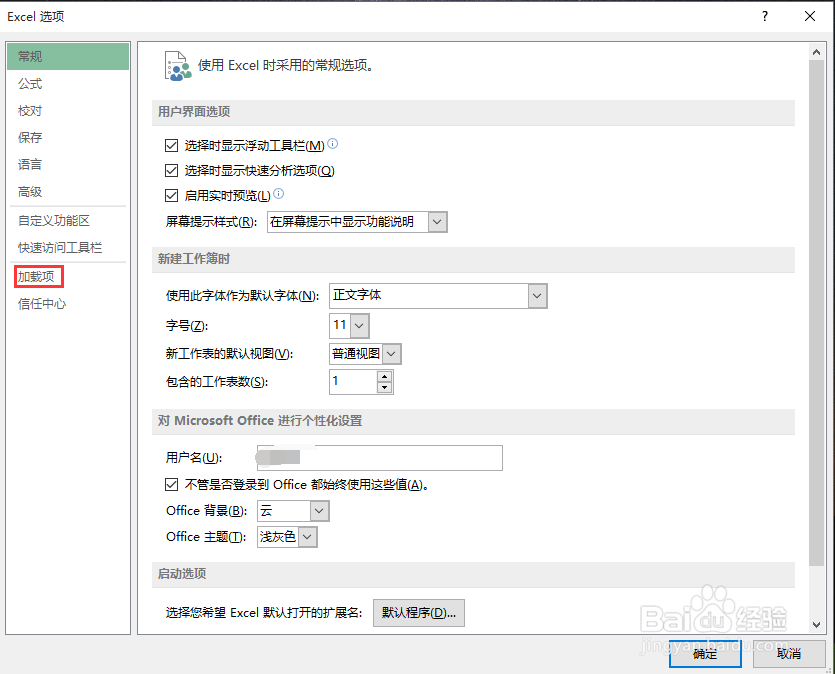Click the general options people icon
The height and width of the screenshot is (674, 835).
pos(177,66)
